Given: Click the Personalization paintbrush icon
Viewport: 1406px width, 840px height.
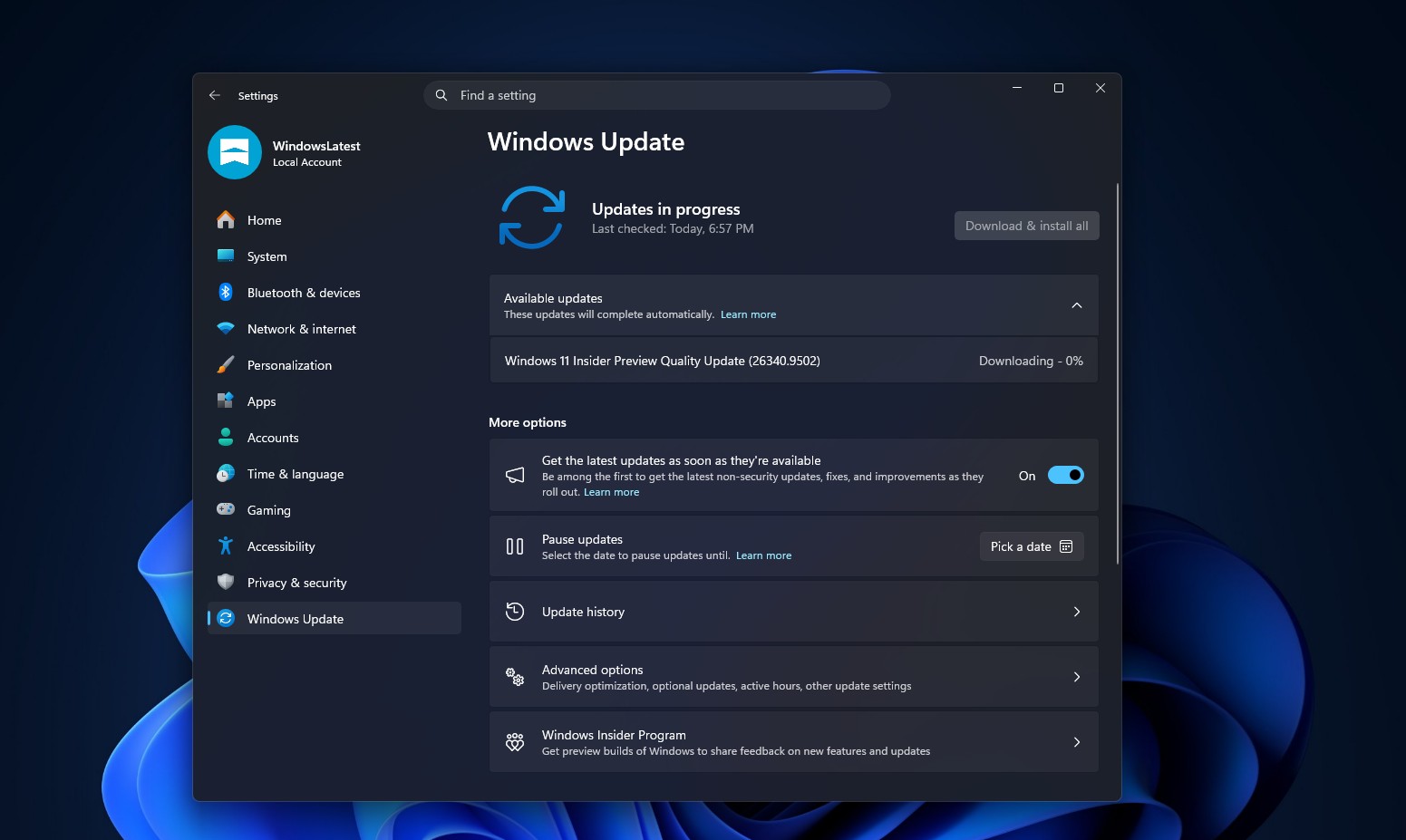Looking at the screenshot, I should 226,365.
